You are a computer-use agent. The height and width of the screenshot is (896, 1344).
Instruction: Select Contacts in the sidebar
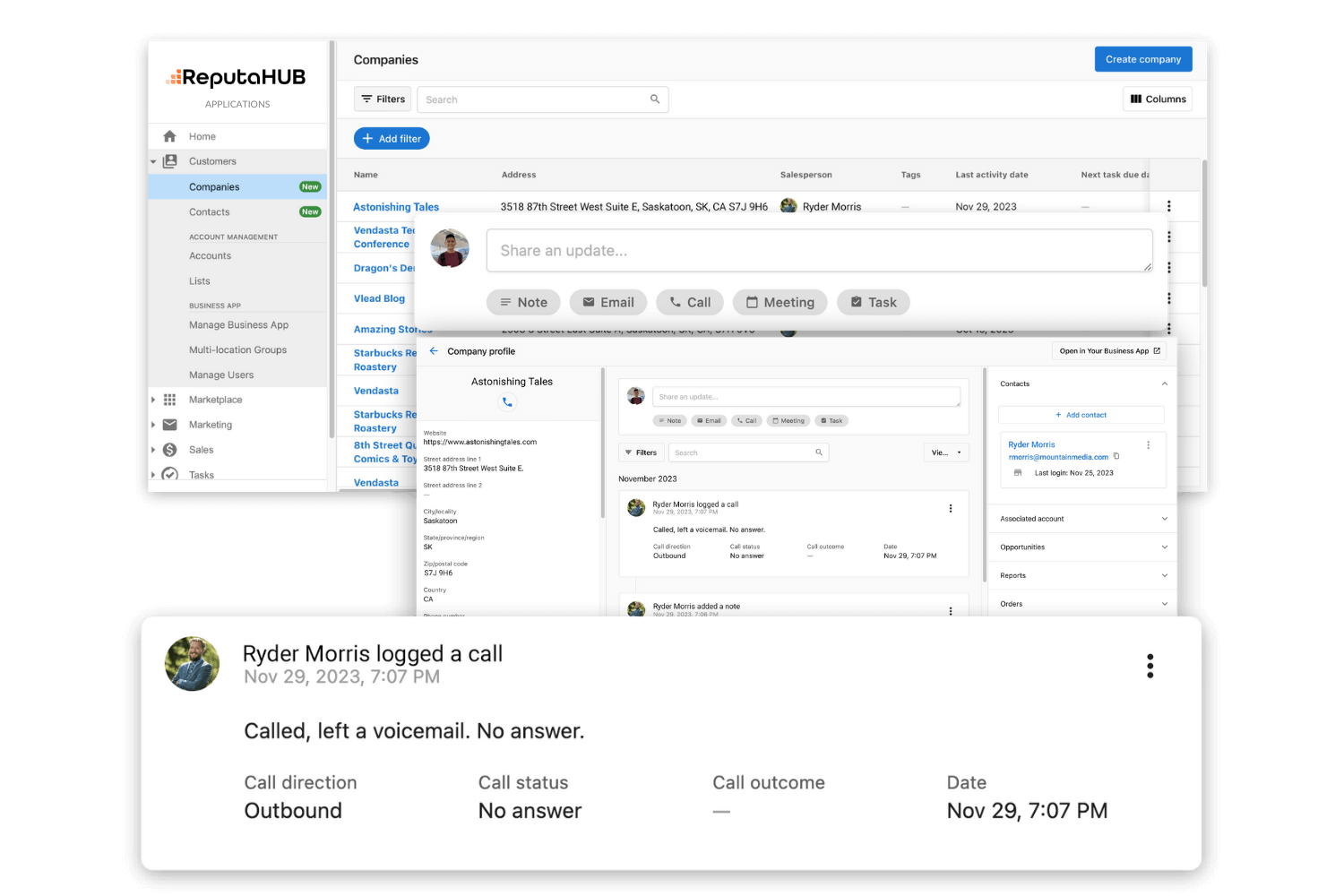click(x=237, y=212)
